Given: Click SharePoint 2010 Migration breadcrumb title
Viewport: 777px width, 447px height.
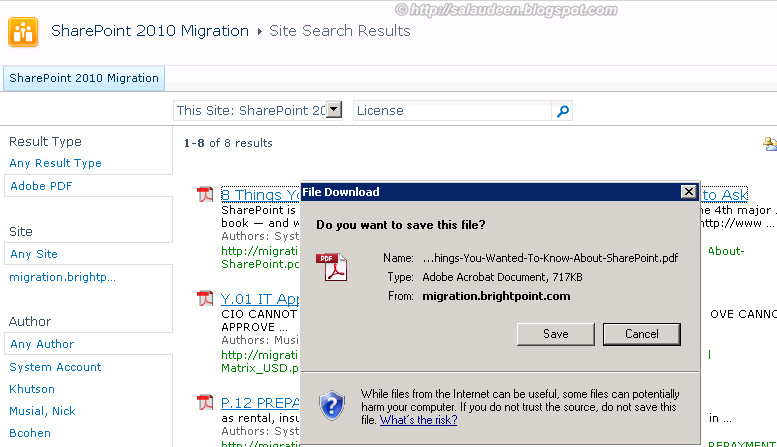Looking at the screenshot, I should click(x=150, y=31).
